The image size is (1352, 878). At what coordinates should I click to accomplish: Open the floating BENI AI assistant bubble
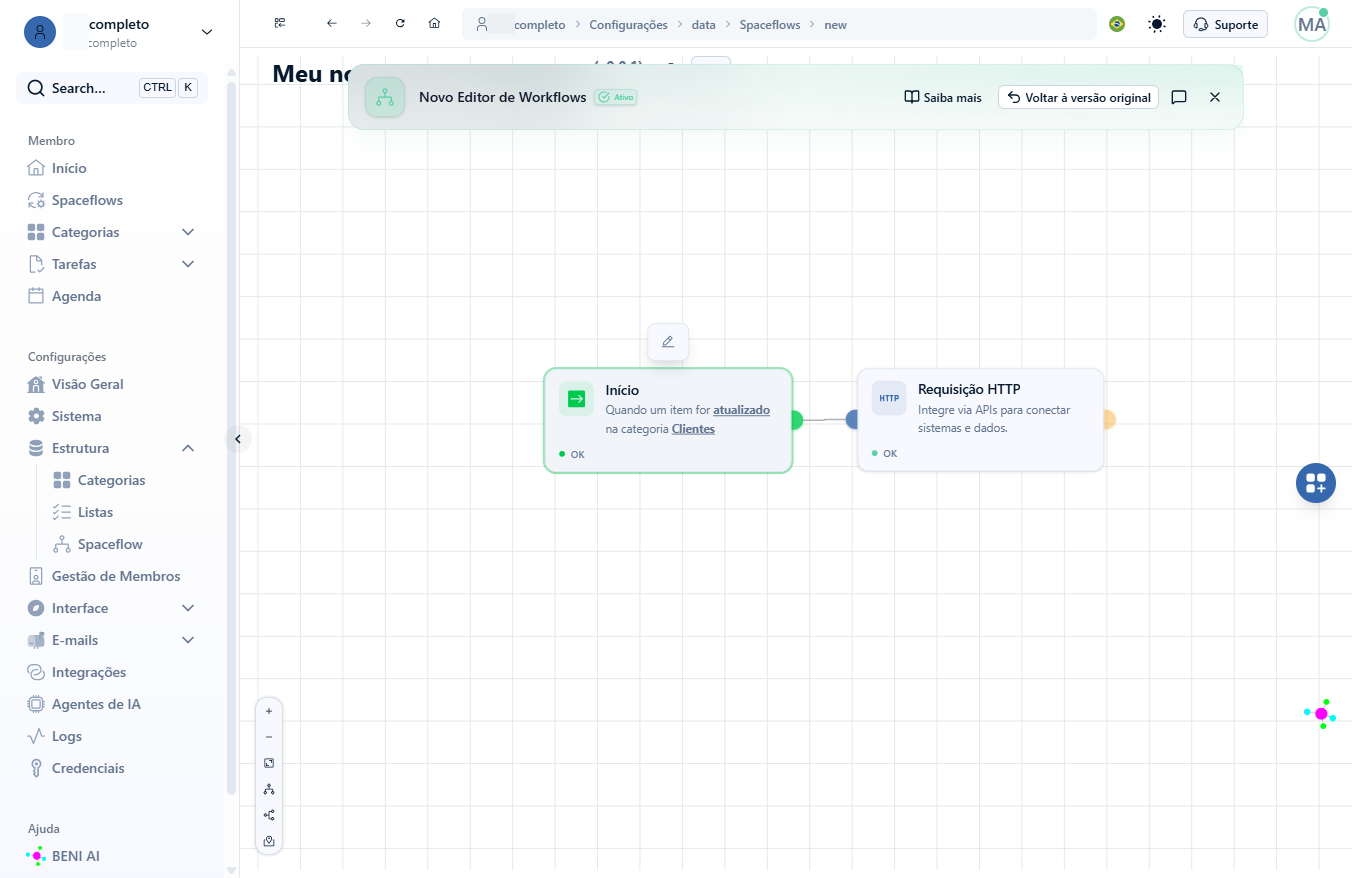pos(1321,714)
